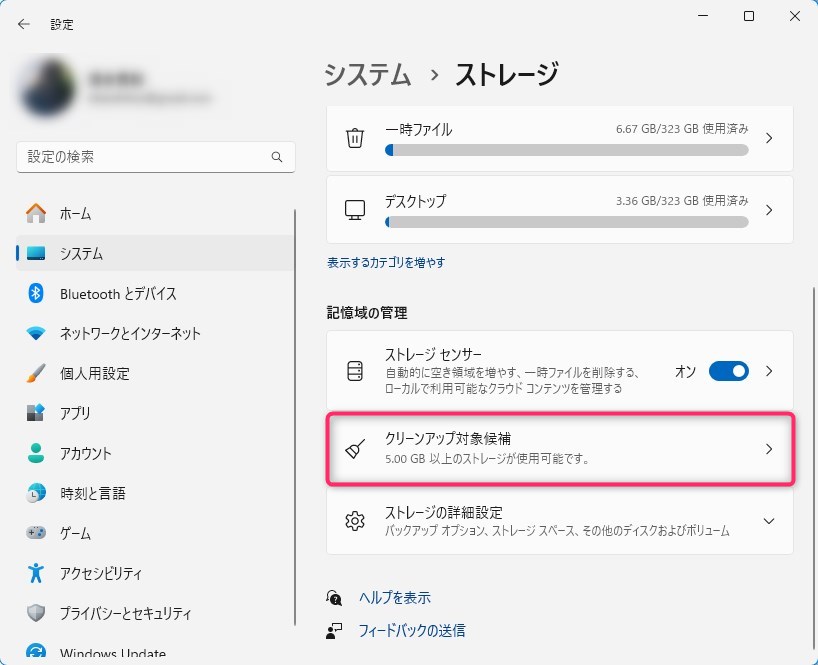
Task: Open the ヘルプを表示 link
Action: (x=394, y=597)
